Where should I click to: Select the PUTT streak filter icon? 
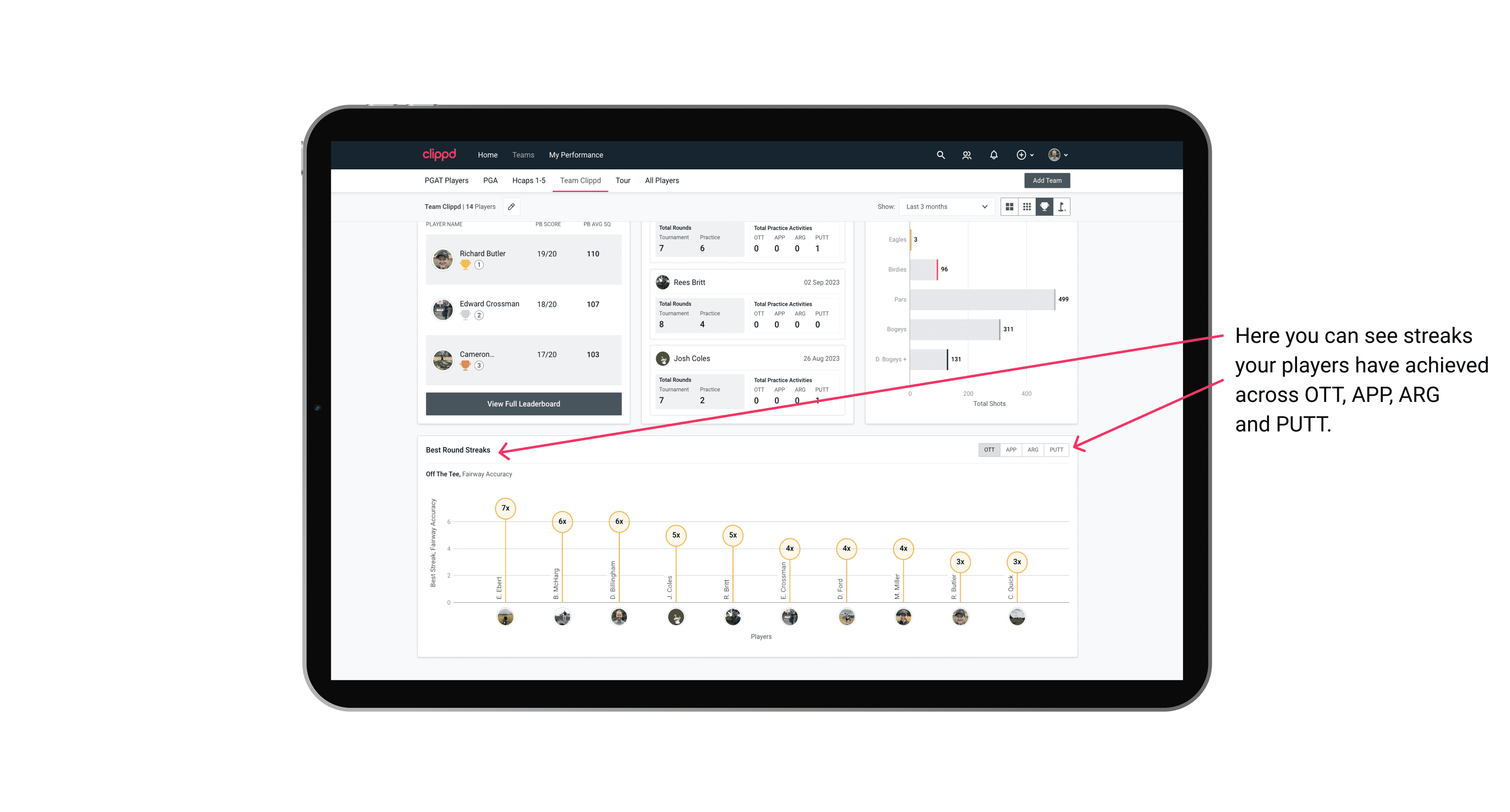1057,449
